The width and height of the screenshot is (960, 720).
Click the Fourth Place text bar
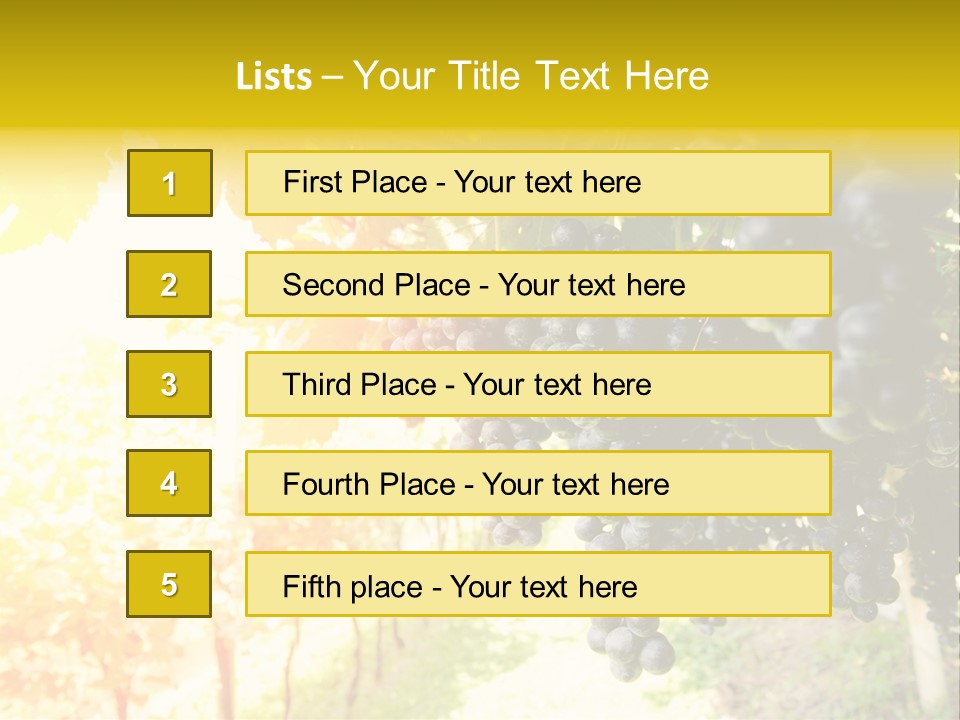point(538,483)
